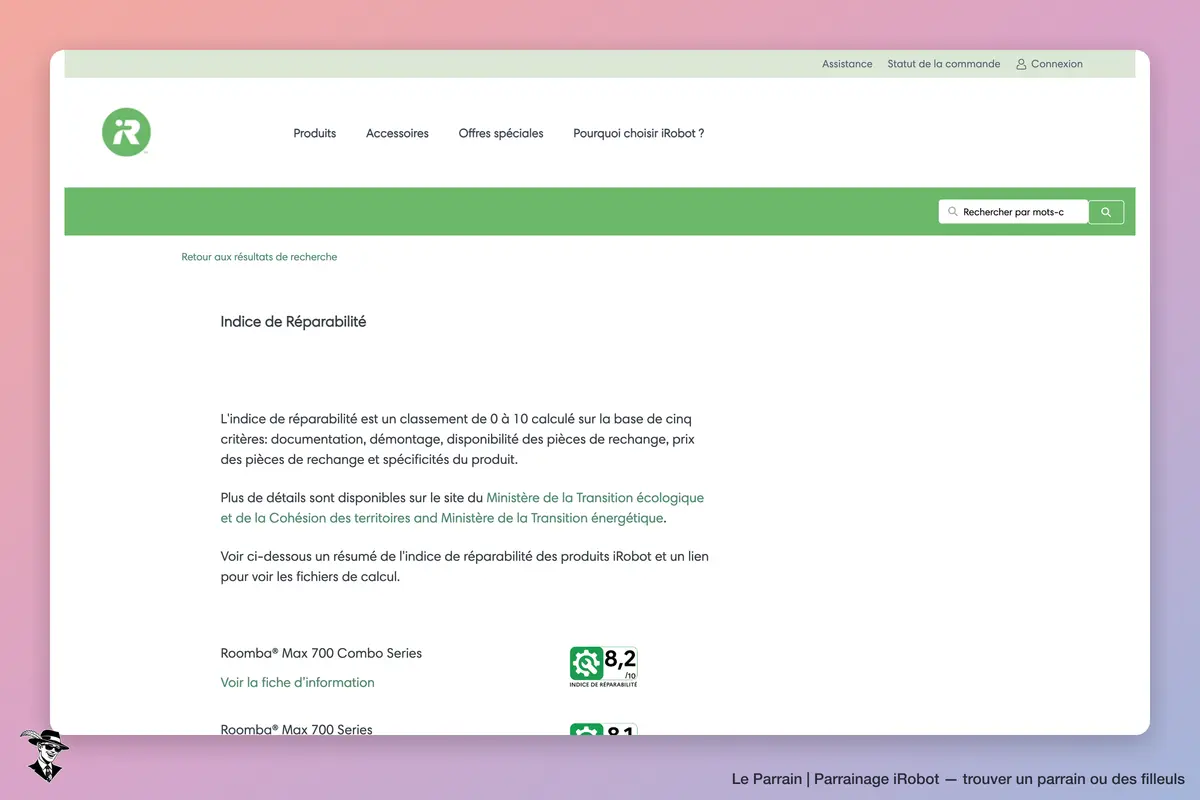Click Retour aux résultats de recherche
This screenshot has height=800, width=1200.
pyautogui.click(x=259, y=257)
